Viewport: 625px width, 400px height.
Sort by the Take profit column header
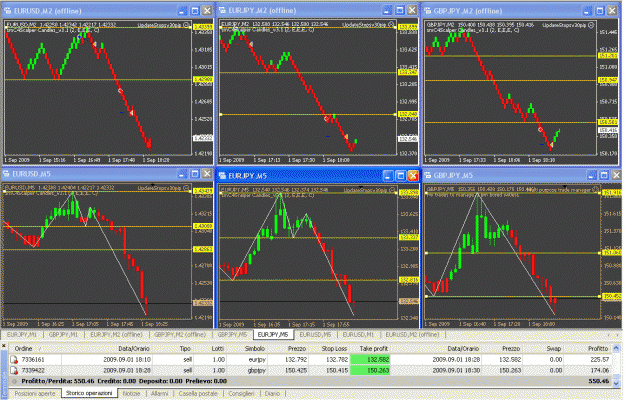tap(373, 349)
